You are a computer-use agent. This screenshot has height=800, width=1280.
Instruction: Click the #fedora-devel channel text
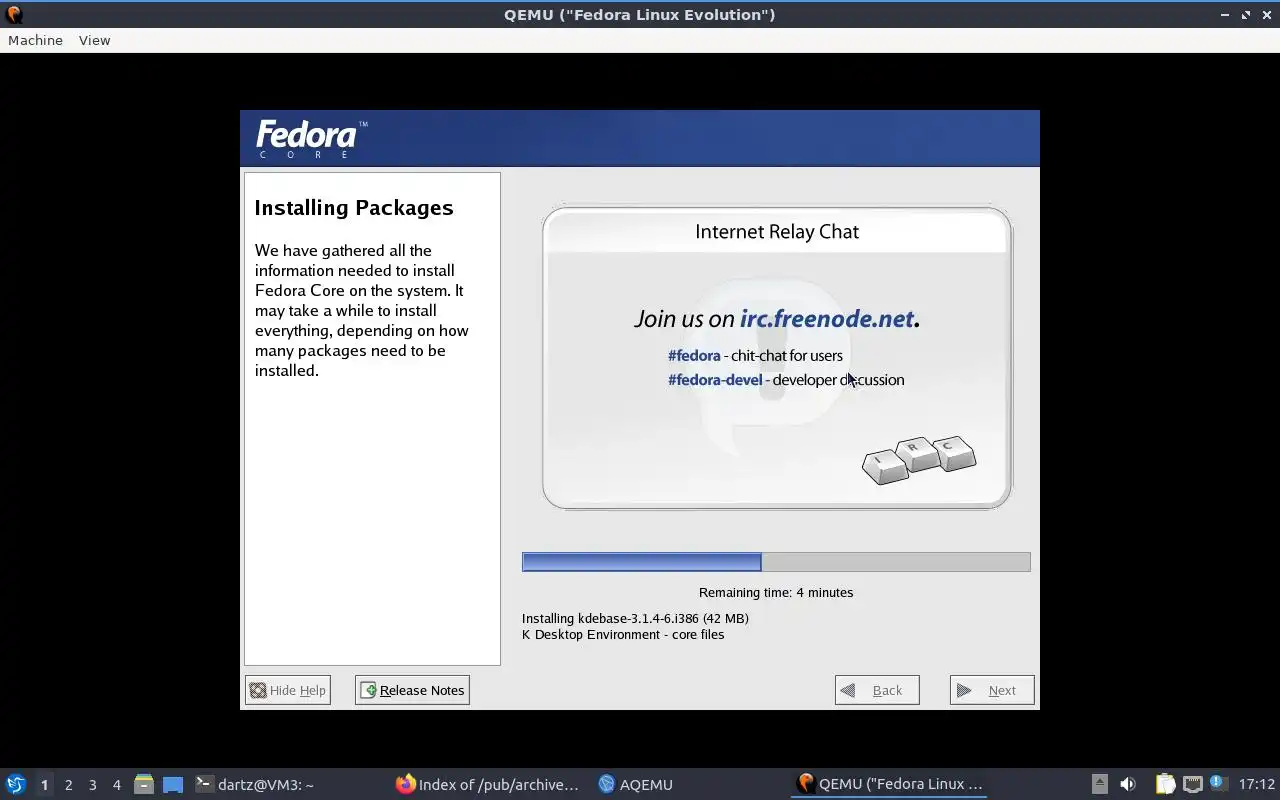715,379
